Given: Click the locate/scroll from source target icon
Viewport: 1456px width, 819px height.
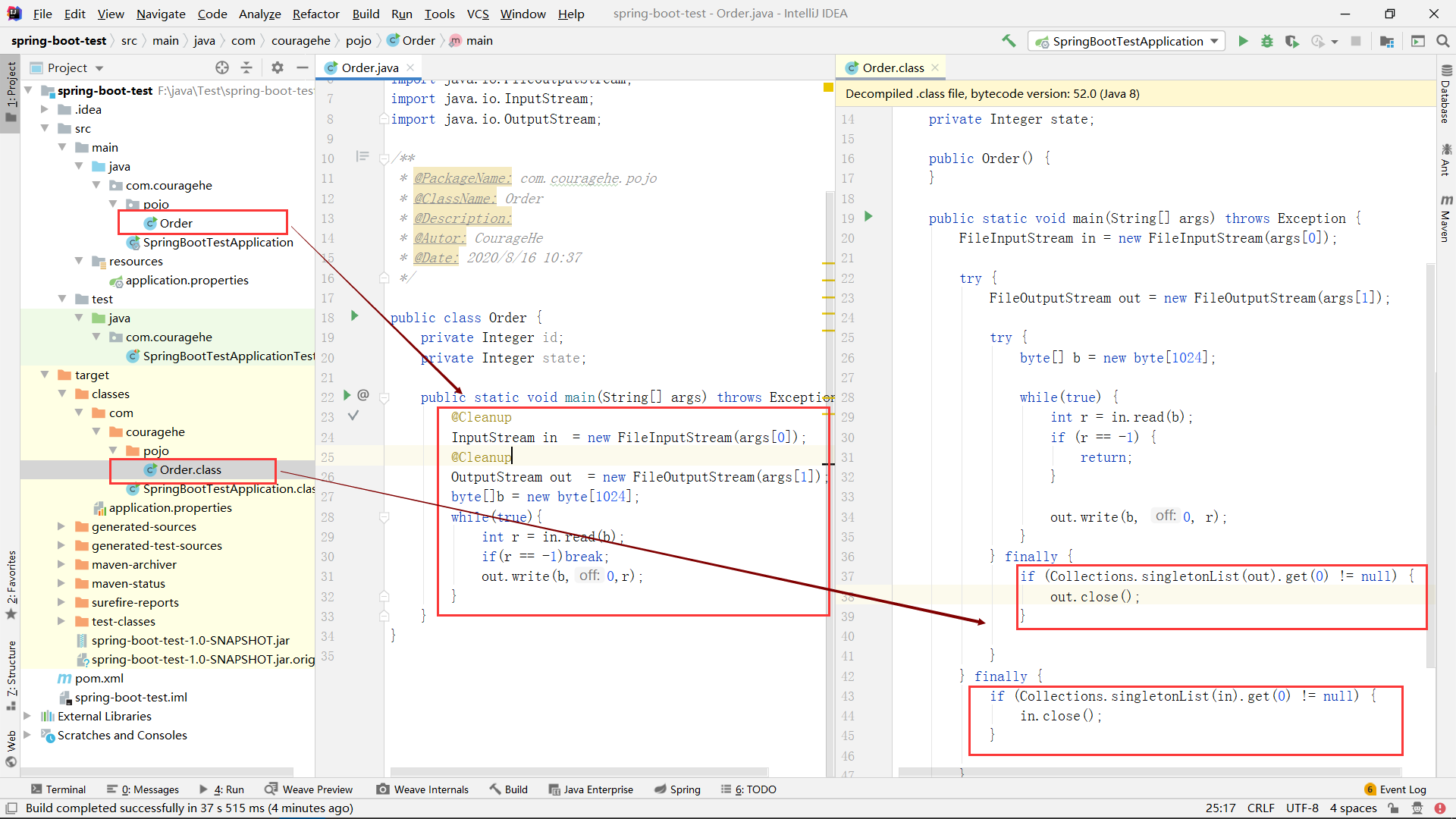Looking at the screenshot, I should 222,67.
